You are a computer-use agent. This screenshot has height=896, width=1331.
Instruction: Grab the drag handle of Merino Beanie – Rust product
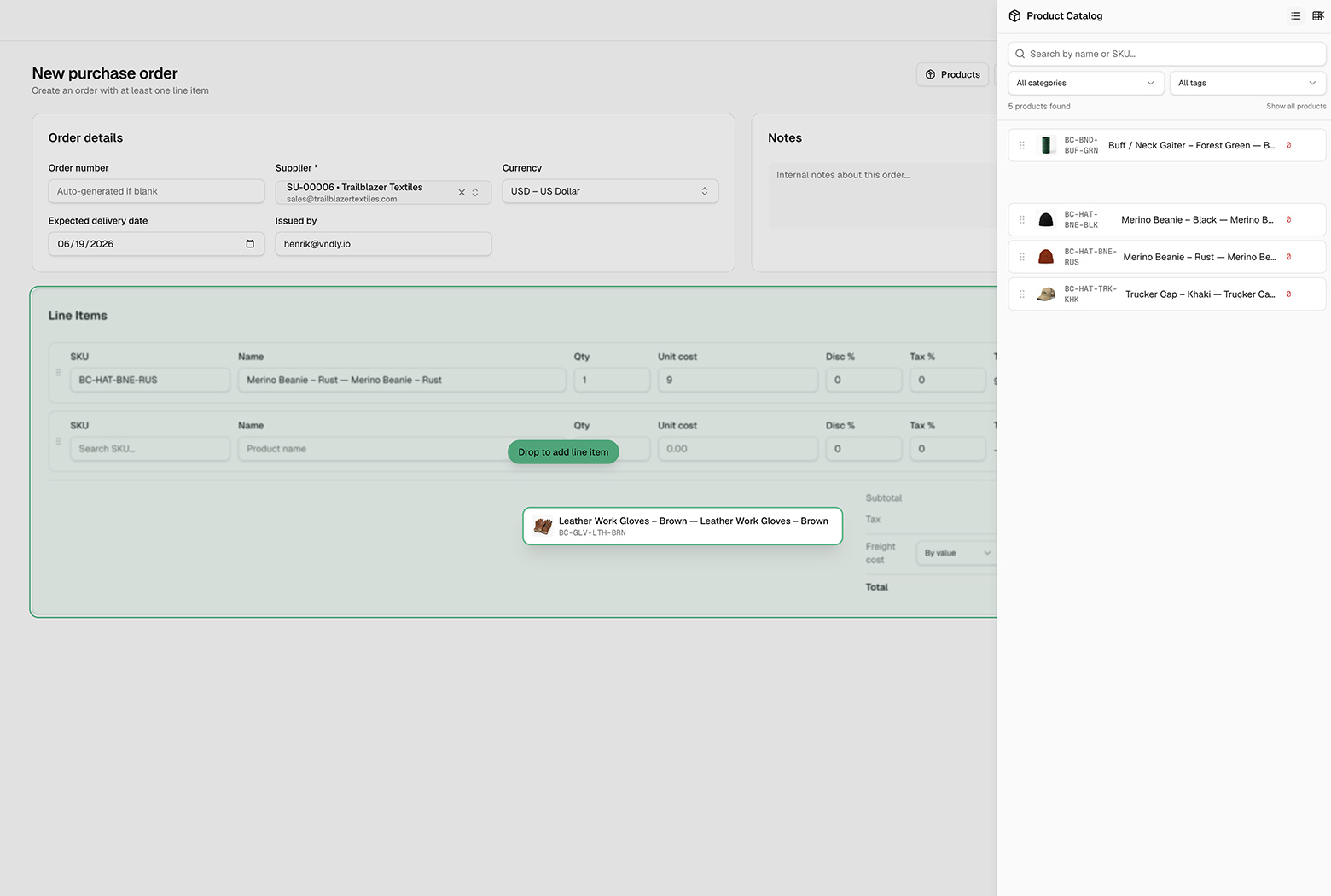(x=1022, y=257)
